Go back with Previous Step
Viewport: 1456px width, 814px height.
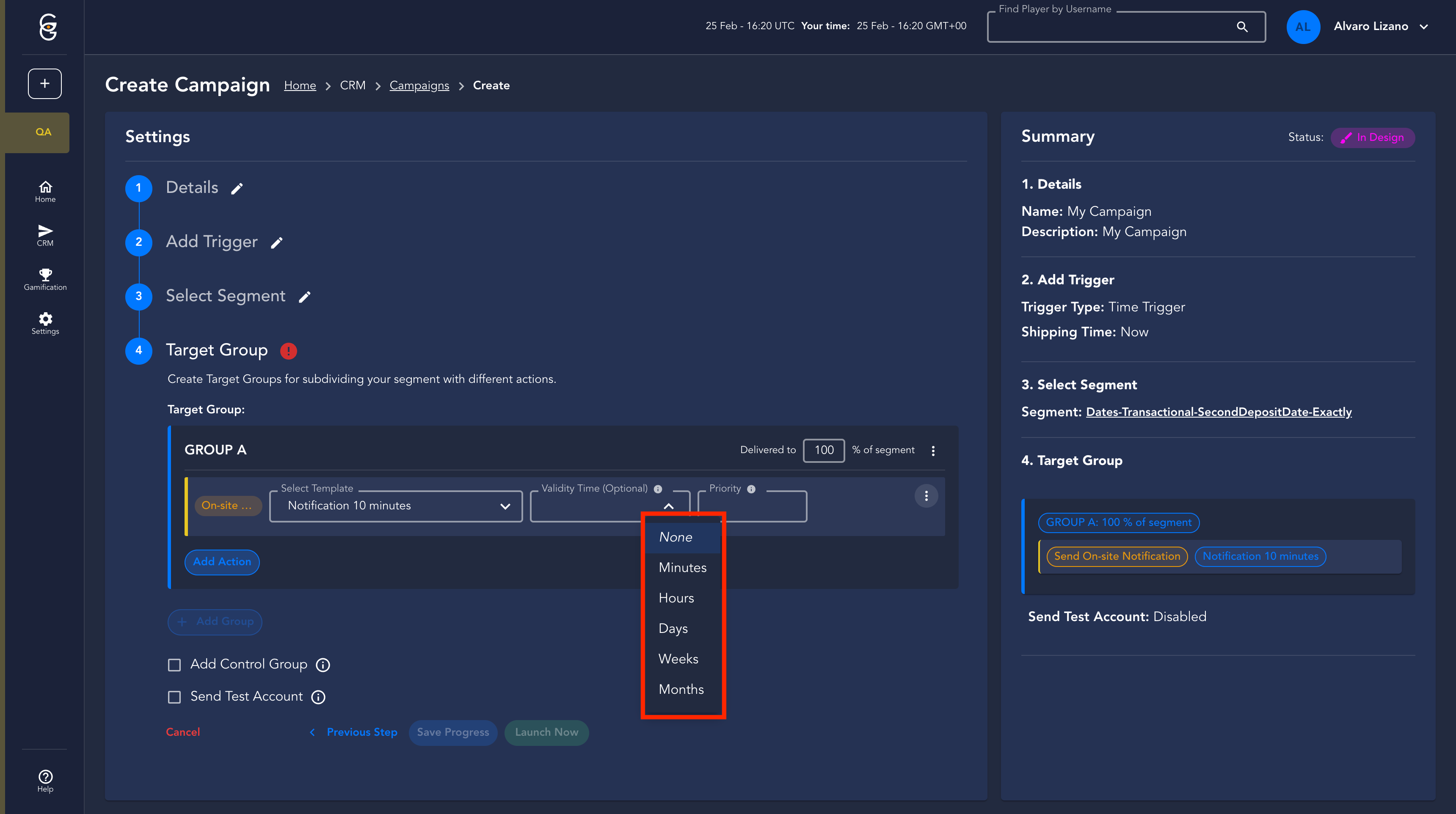(x=361, y=732)
